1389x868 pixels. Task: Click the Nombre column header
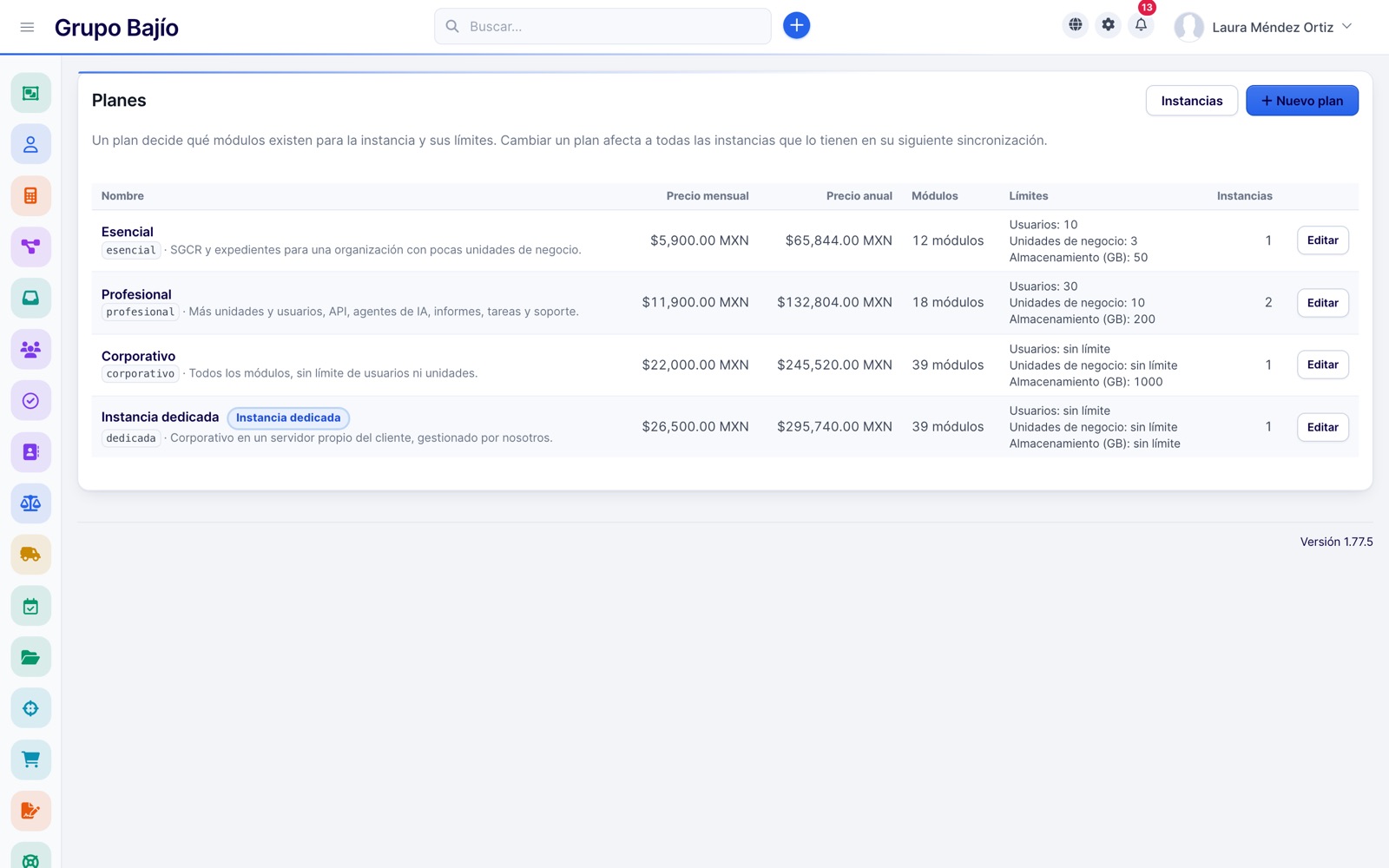[x=122, y=196]
